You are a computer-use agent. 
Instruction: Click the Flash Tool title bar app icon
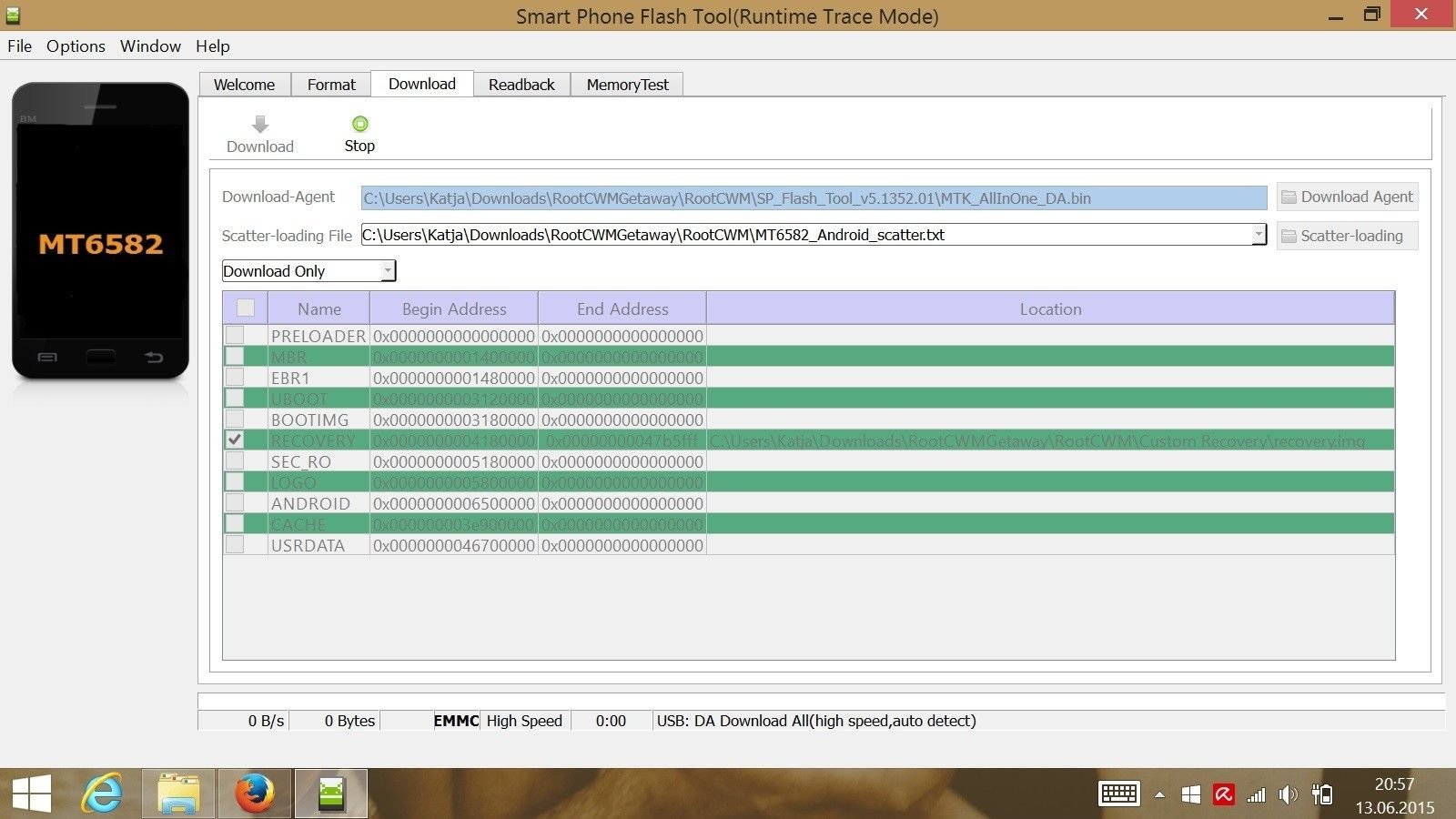pos(13,15)
